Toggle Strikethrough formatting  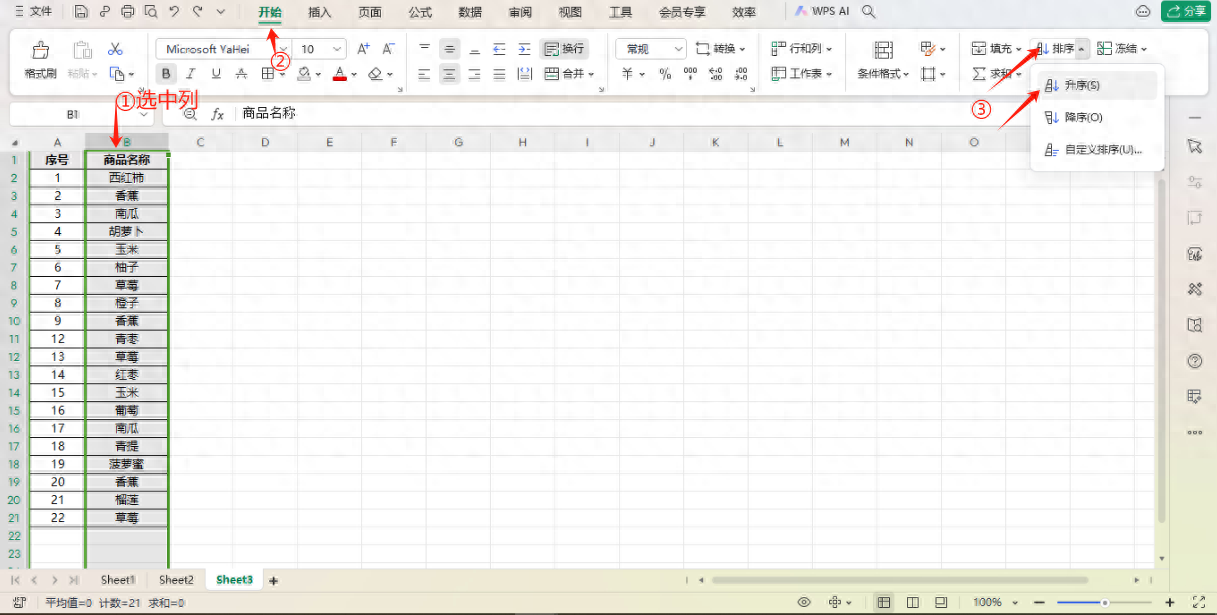click(x=240, y=74)
